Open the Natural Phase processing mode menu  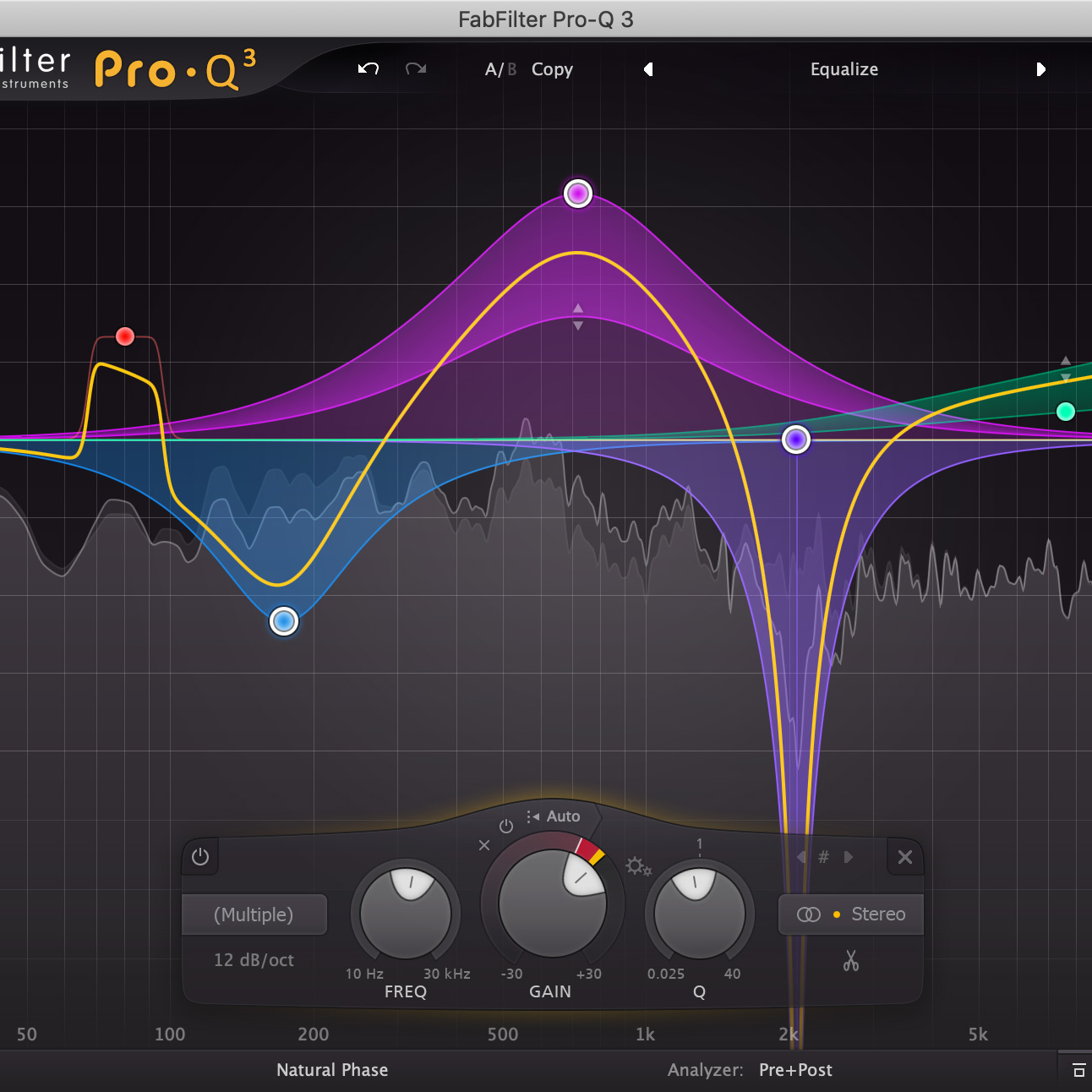click(332, 1070)
